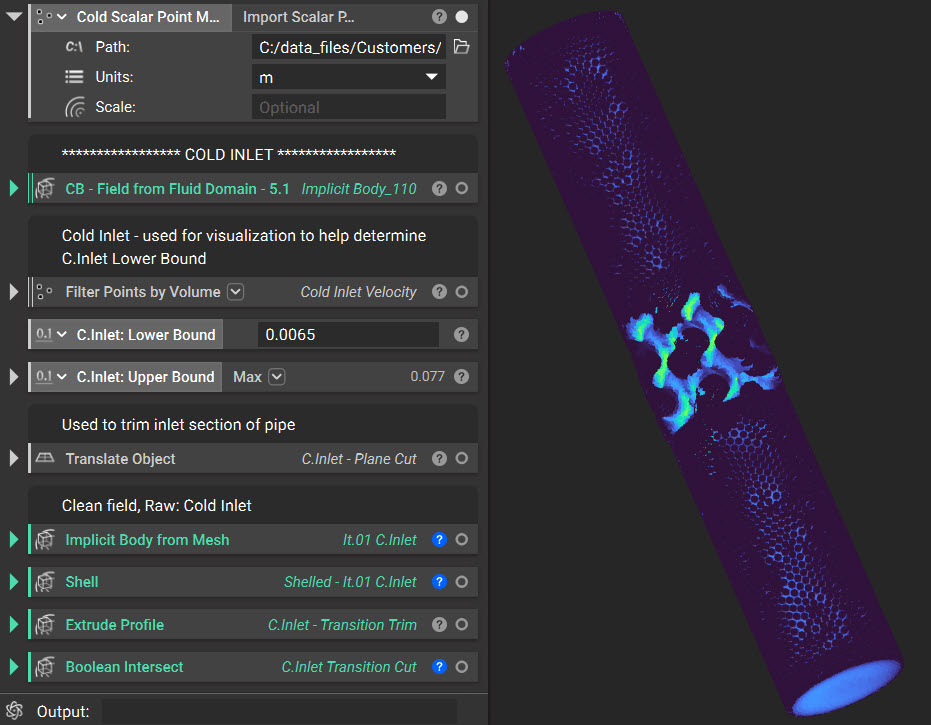931x725 pixels.
Task: Expand the Filter Points by Volume block
Action: [12, 292]
